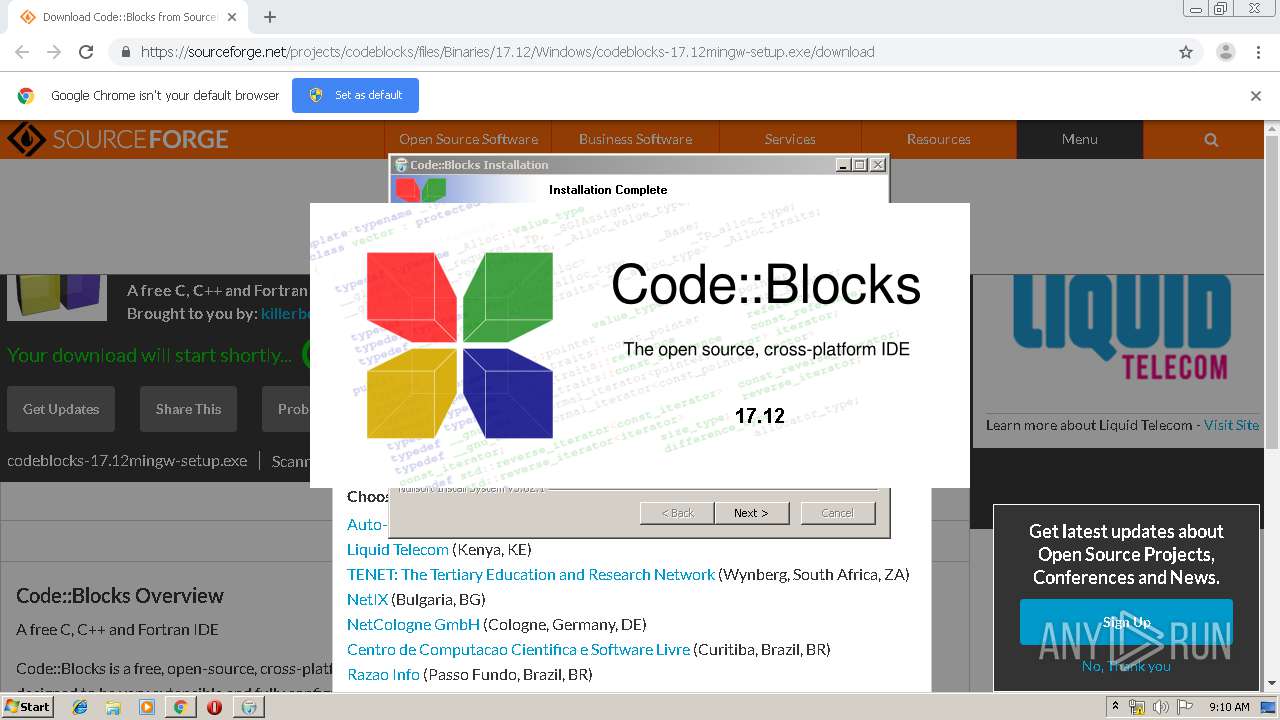The image size is (1280, 720).
Task: Switch to Chrome in the taskbar
Action: tap(180, 707)
